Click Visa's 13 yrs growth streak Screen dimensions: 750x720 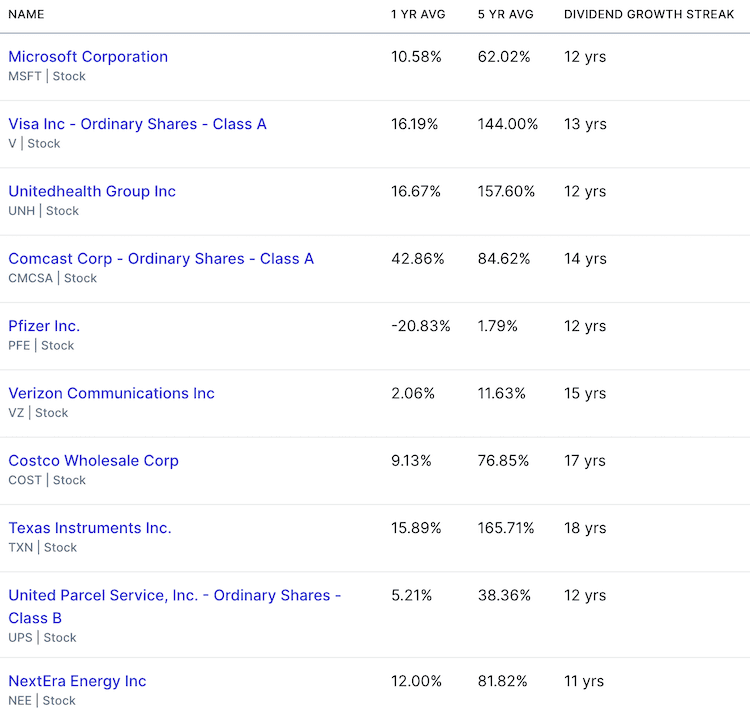[x=585, y=124]
